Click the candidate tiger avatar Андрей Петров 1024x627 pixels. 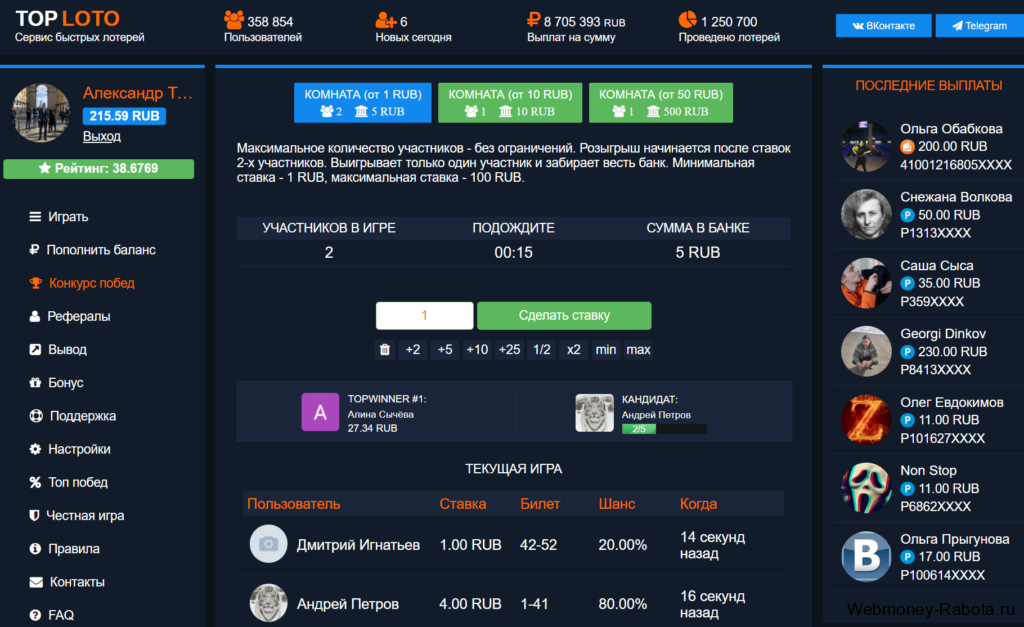pyautogui.click(x=594, y=412)
